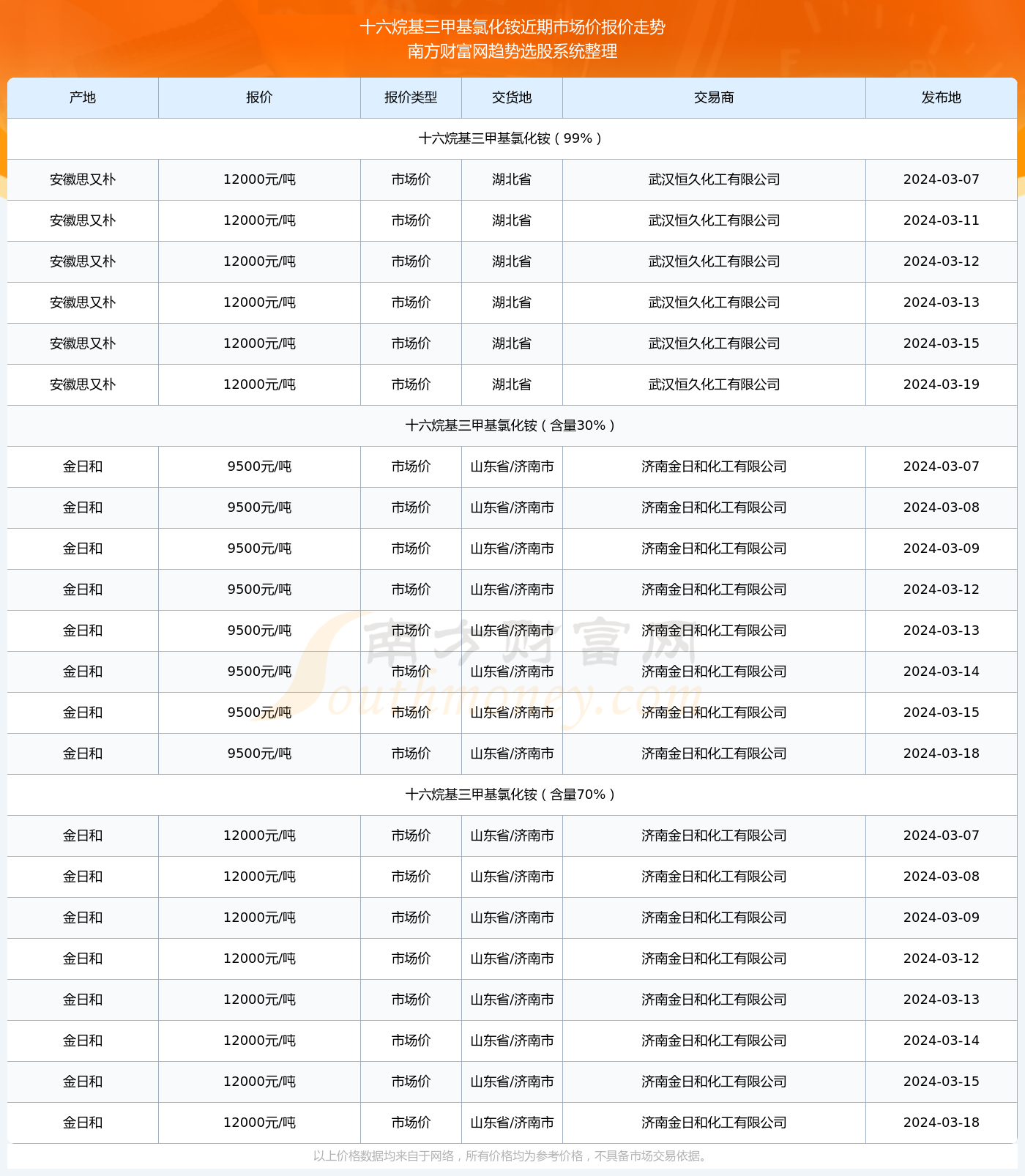
Task: Click 2024-03-15 in the 99% section
Action: [942, 343]
